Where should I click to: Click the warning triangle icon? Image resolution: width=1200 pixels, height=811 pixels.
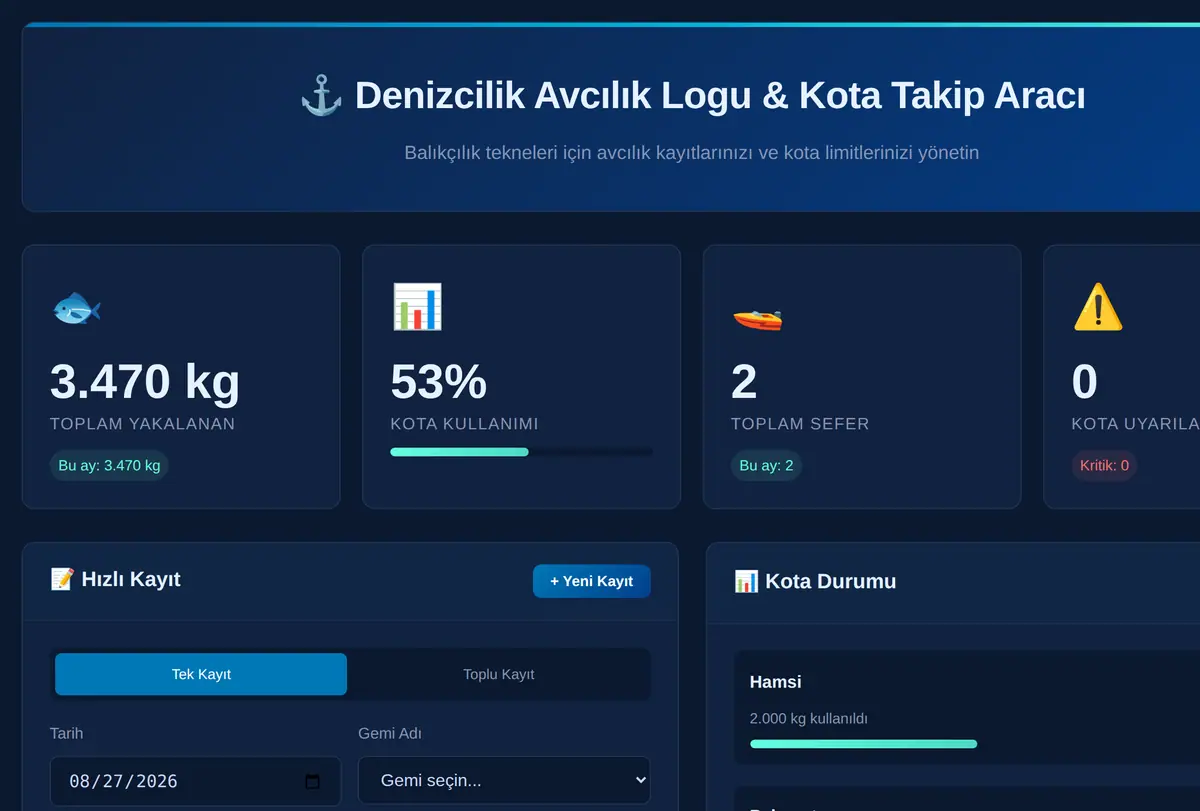click(x=1097, y=307)
